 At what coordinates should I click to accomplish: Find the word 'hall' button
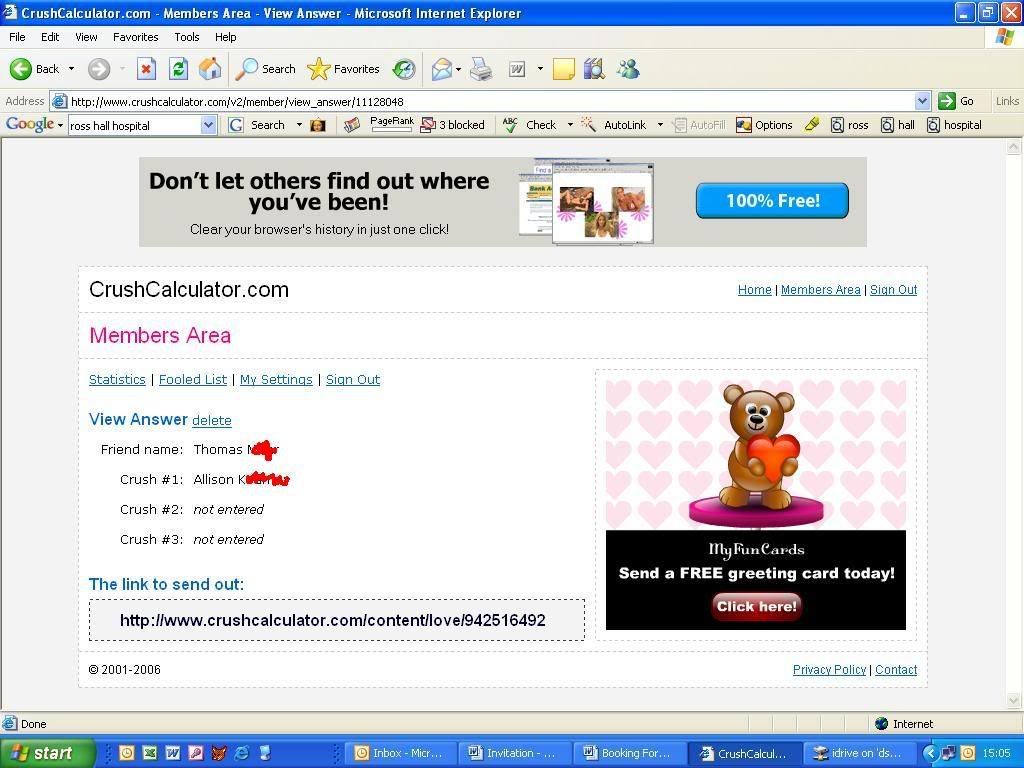(897, 125)
